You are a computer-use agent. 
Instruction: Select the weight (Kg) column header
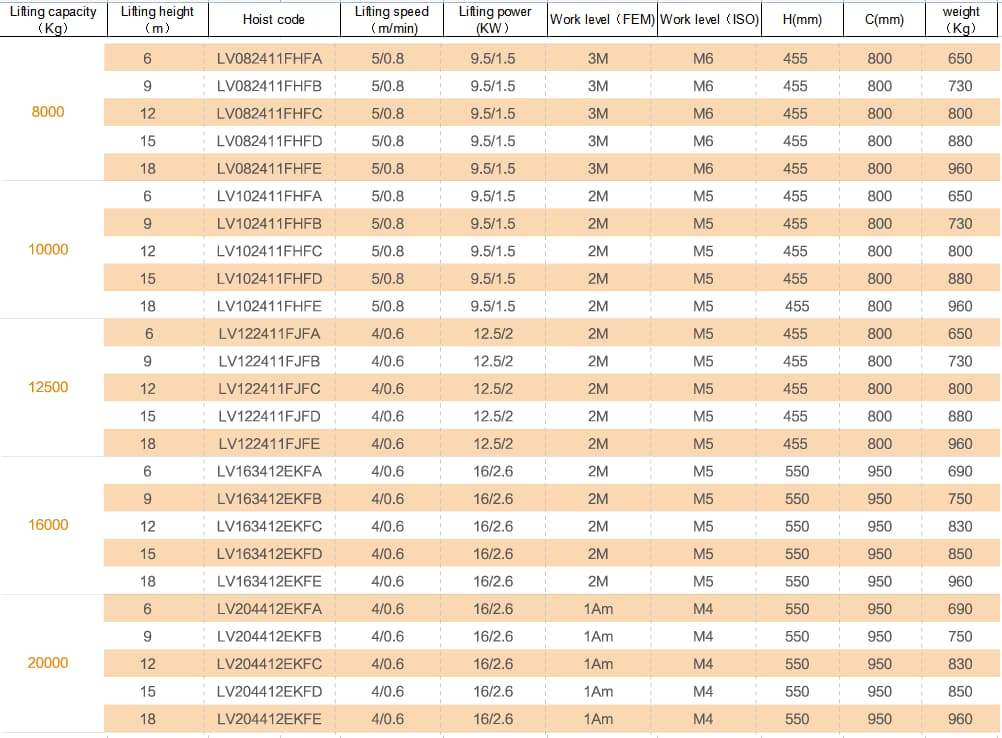point(960,19)
